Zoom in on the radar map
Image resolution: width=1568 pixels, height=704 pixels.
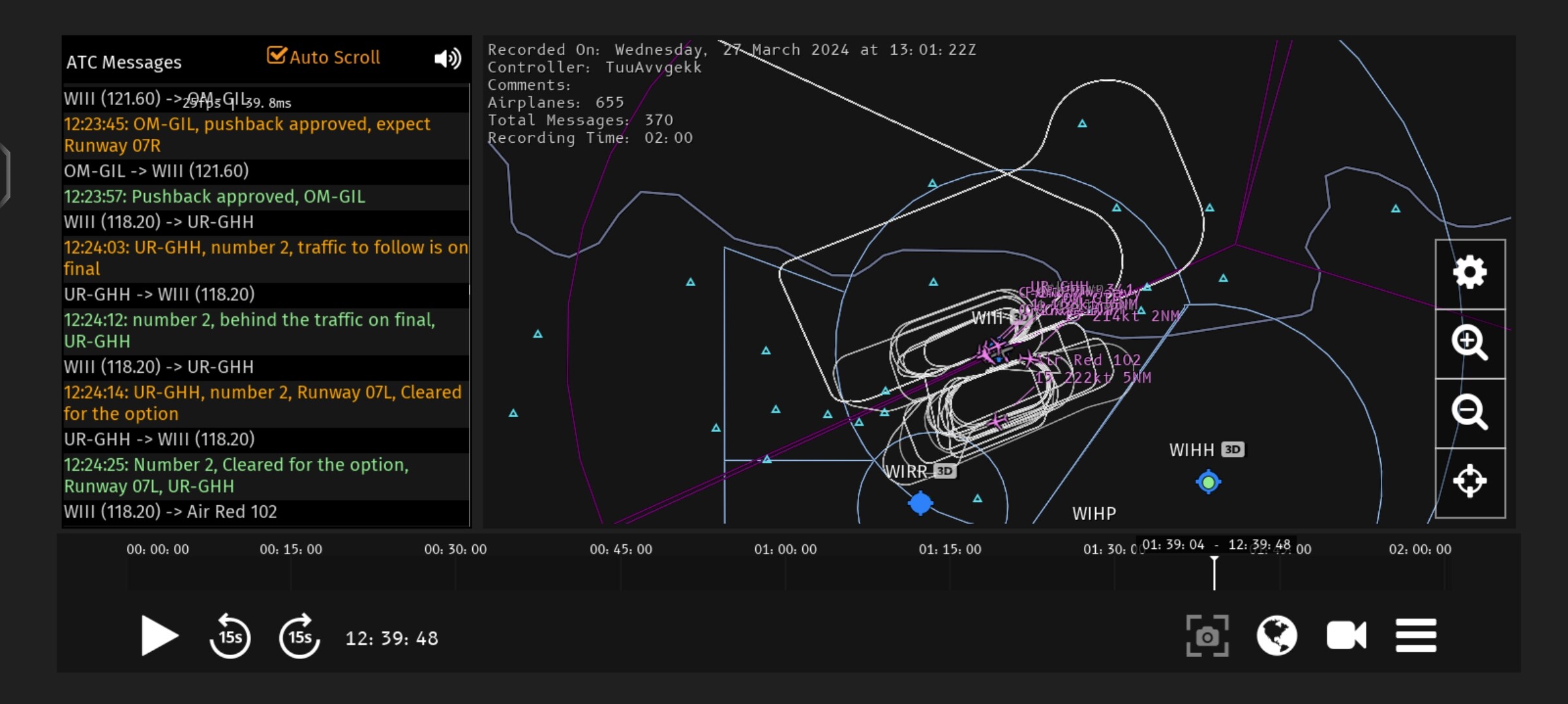coord(1470,342)
